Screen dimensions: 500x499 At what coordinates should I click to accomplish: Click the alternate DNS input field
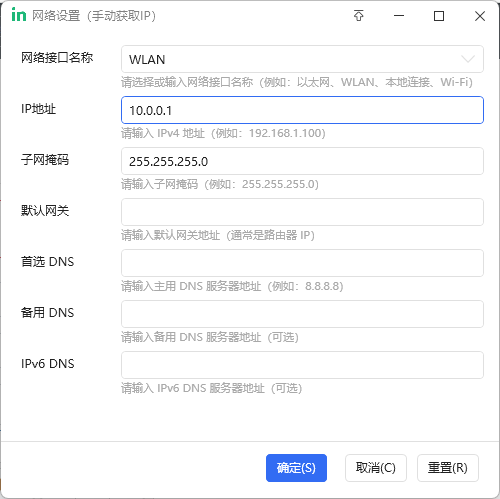[x=302, y=314]
